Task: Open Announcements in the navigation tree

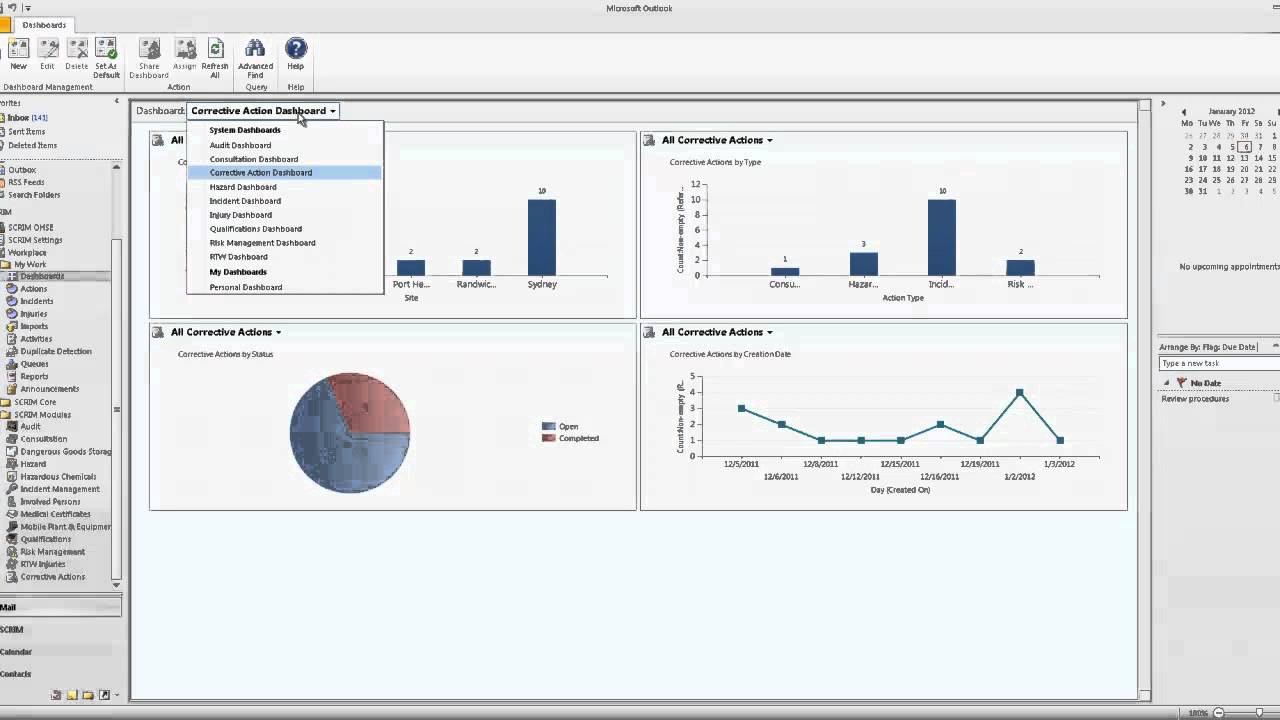Action: 49,389
